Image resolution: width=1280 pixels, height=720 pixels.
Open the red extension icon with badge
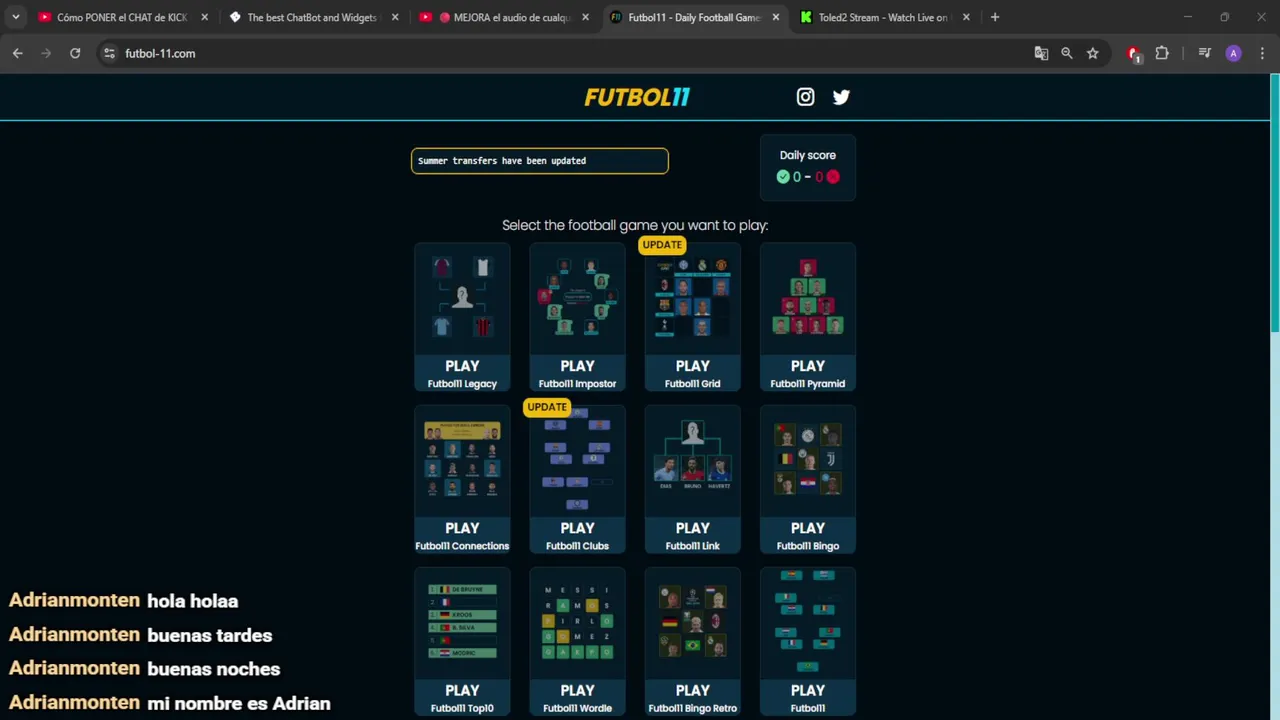1134,54
